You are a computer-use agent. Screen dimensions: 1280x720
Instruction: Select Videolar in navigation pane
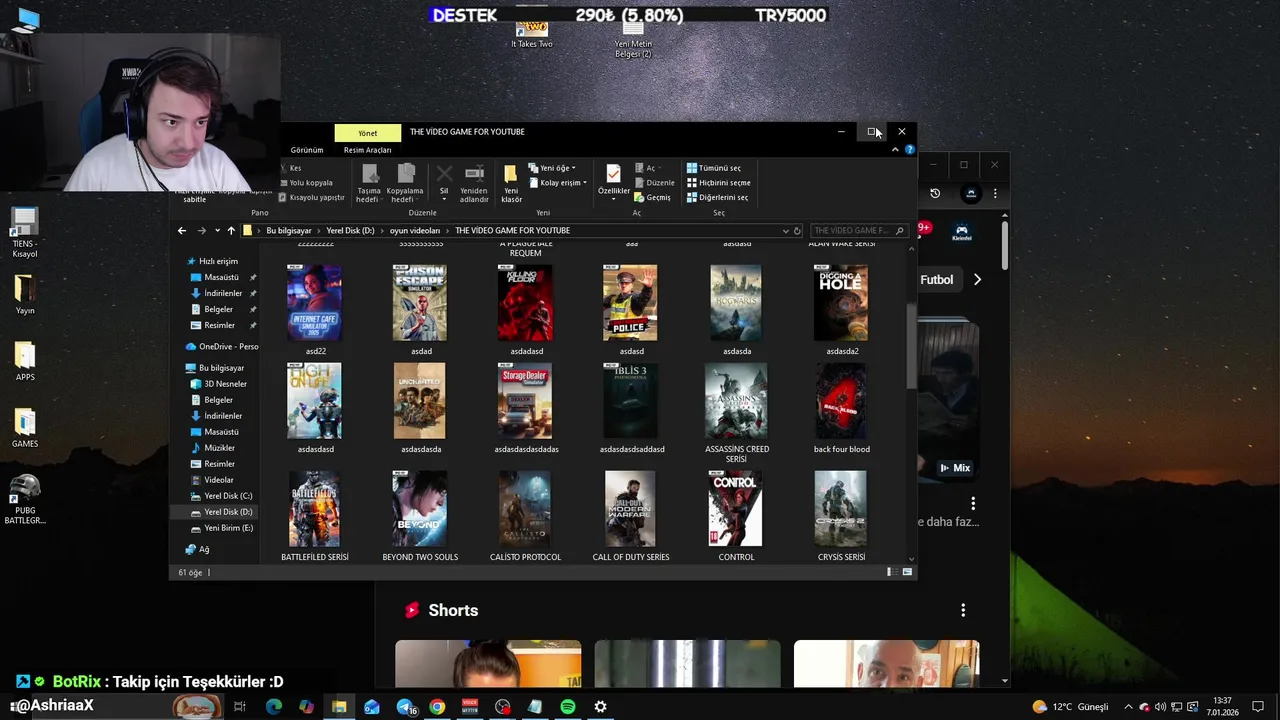tap(211, 480)
